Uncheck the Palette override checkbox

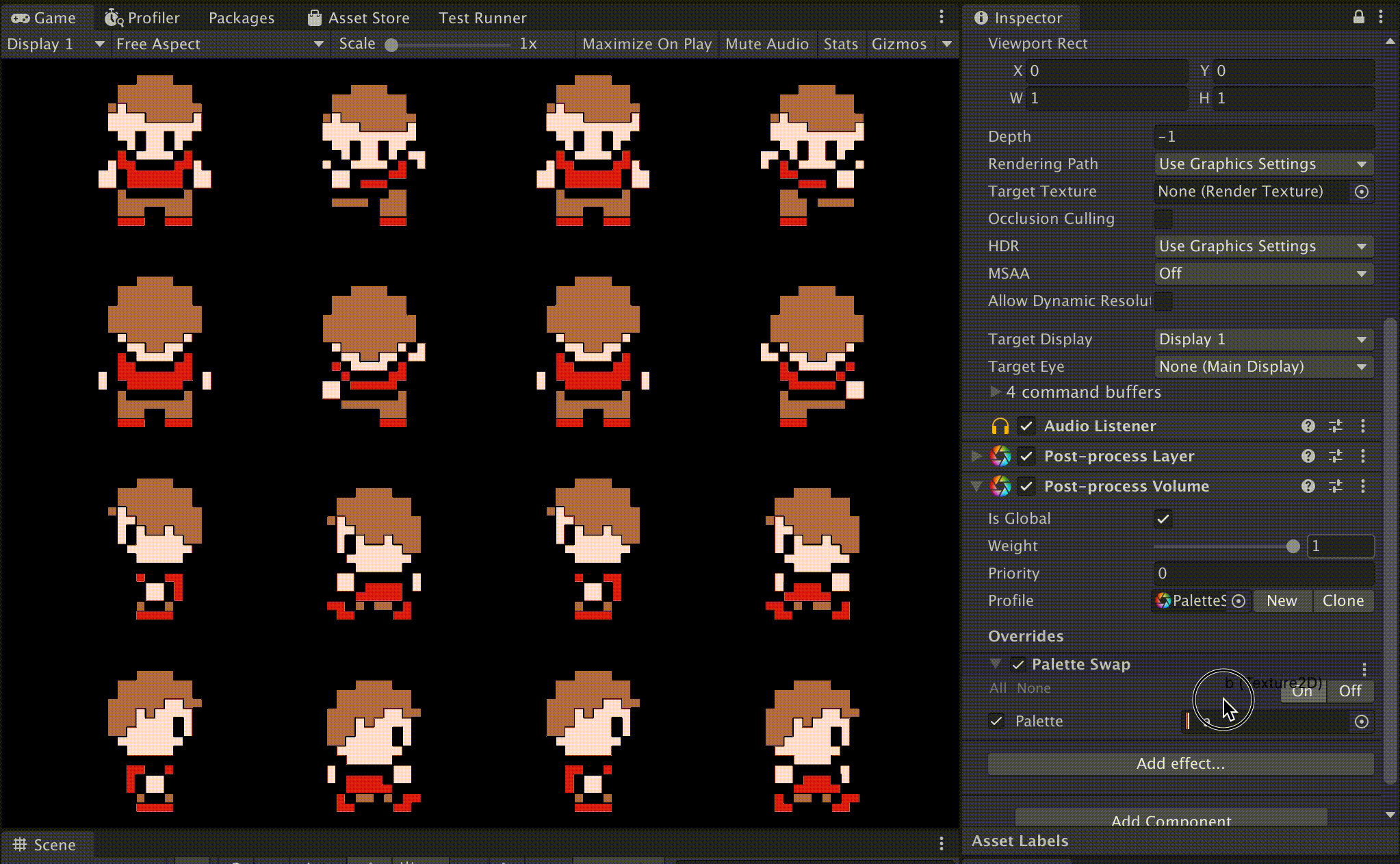coord(996,721)
